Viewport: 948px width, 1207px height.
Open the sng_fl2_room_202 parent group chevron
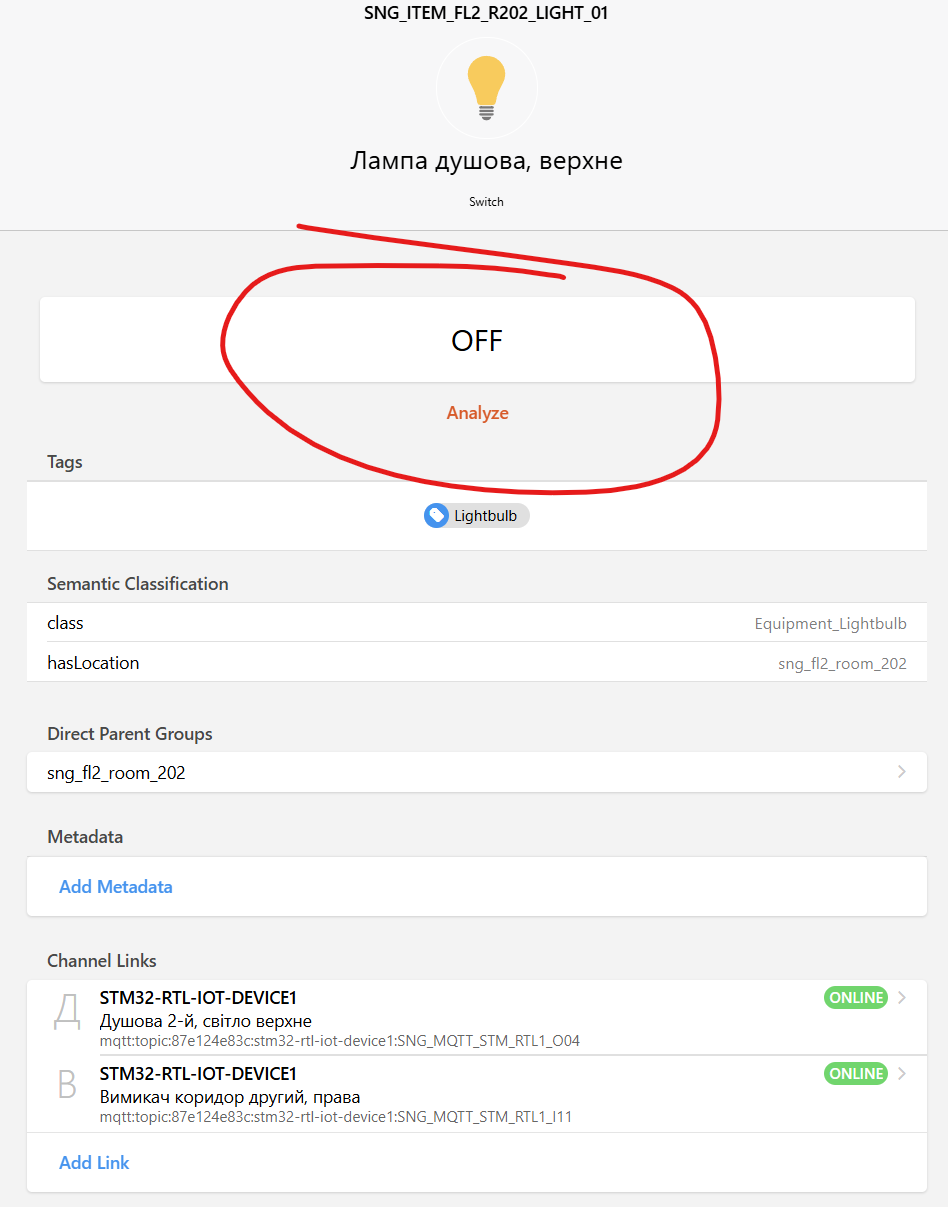(901, 772)
